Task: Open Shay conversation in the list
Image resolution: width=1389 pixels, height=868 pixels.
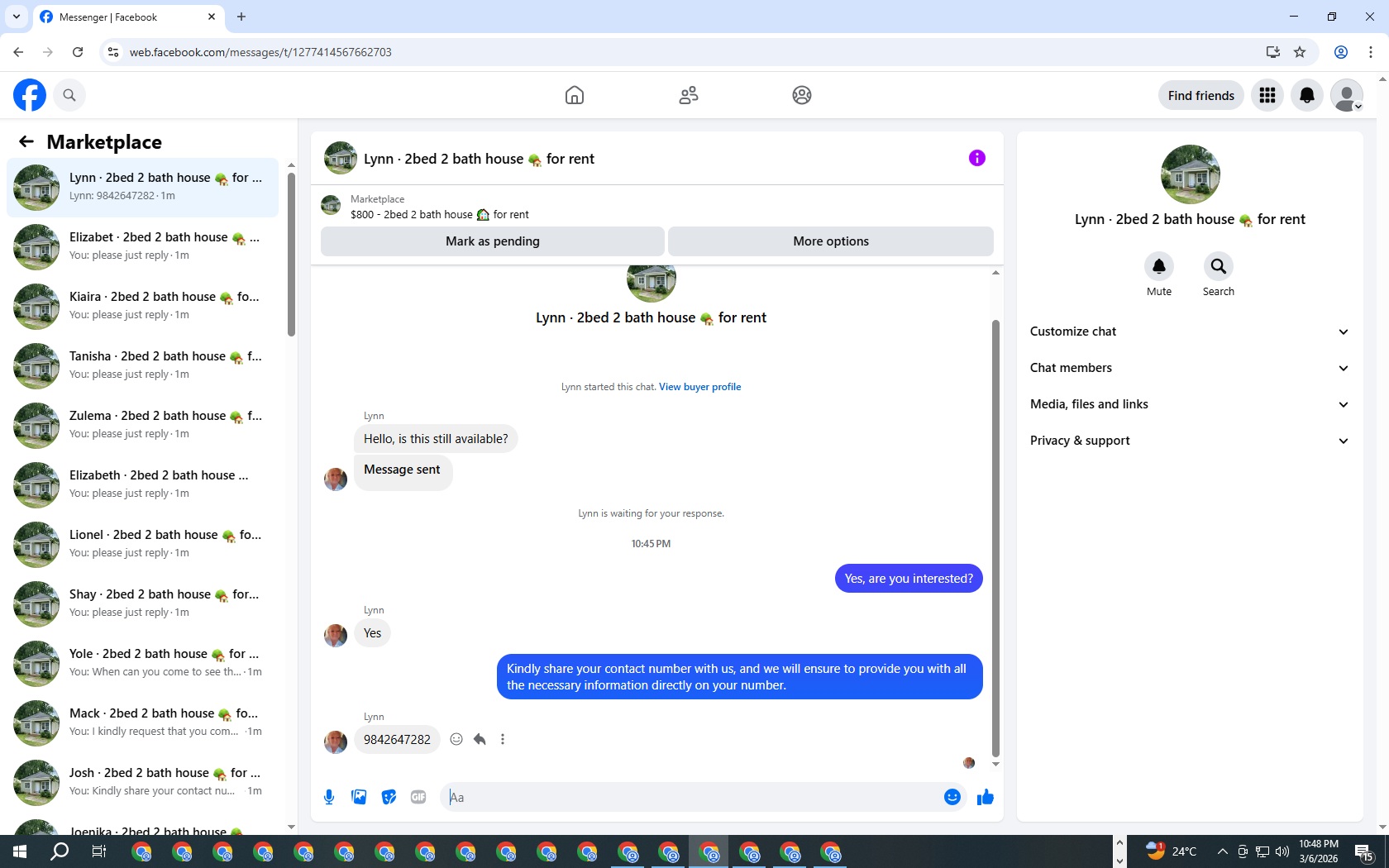Action: pyautogui.click(x=142, y=604)
